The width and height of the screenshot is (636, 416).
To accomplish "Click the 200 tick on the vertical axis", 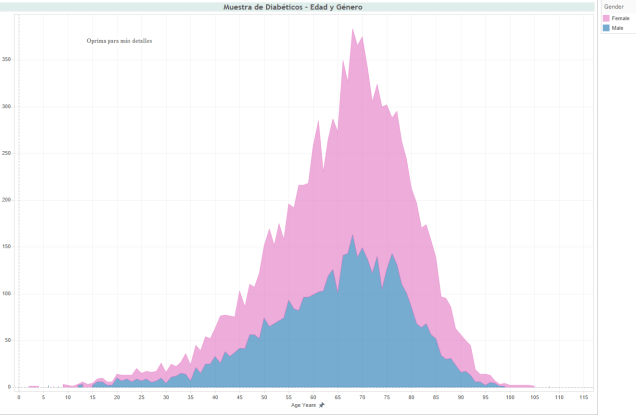I will (x=7, y=200).
